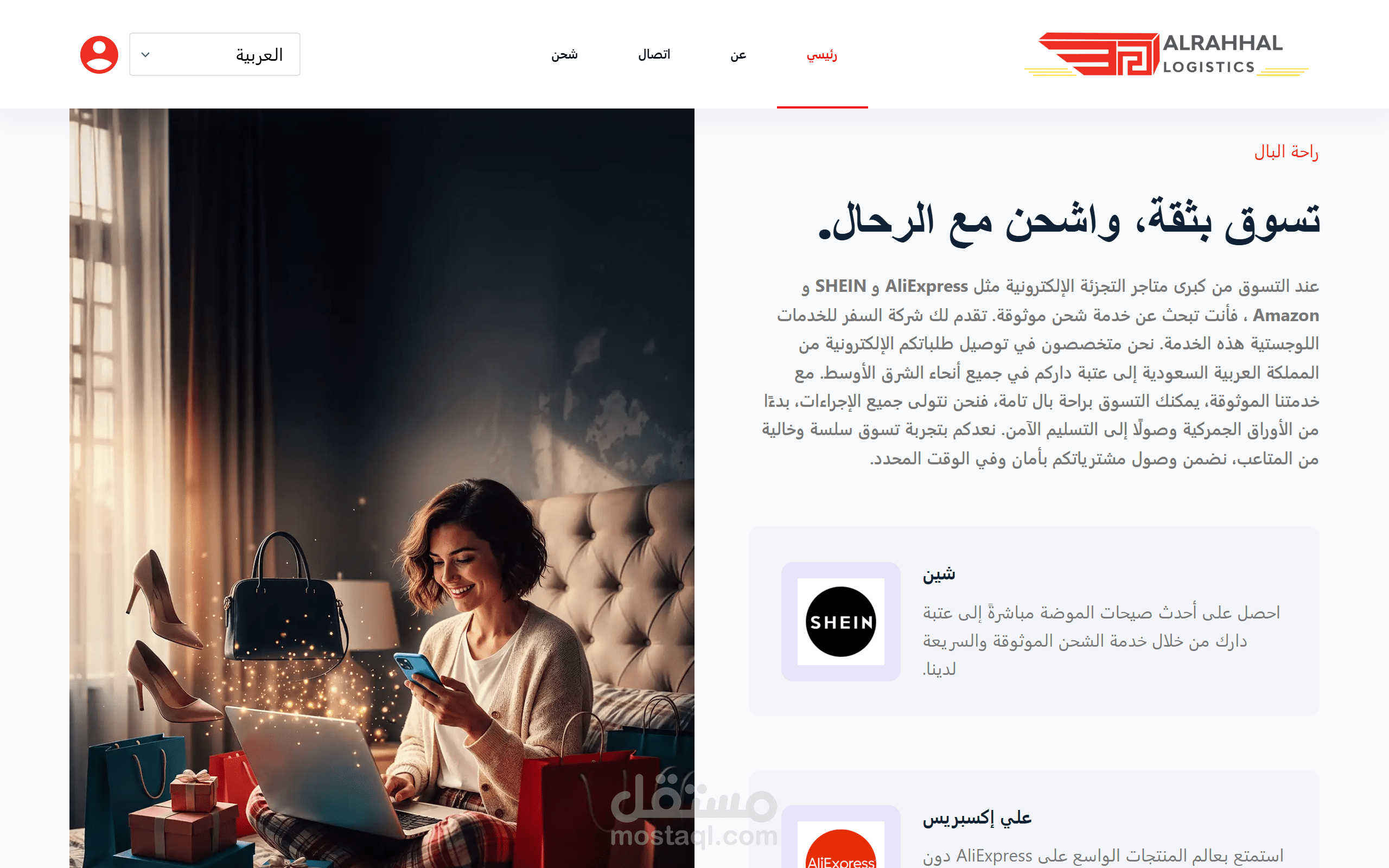The image size is (1389, 868).
Task: Click the شين card heading
Action: 939,574
